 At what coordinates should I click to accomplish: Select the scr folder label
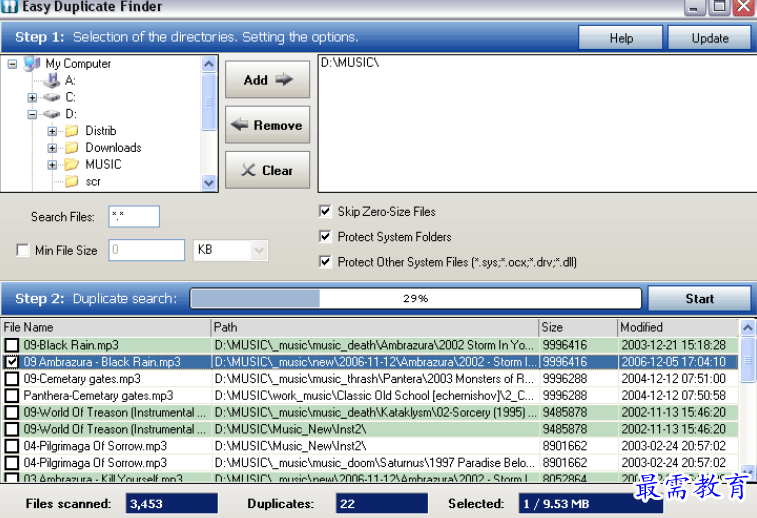click(x=93, y=182)
